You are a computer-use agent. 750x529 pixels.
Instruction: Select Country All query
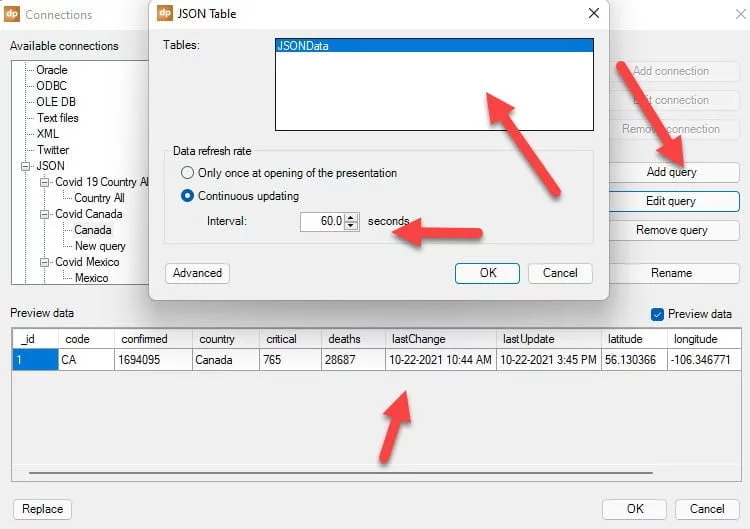(99, 198)
